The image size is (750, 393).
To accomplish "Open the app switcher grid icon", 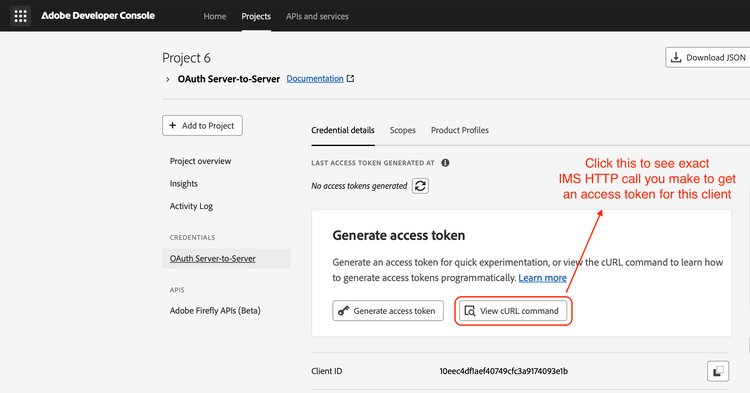I will tap(21, 16).
